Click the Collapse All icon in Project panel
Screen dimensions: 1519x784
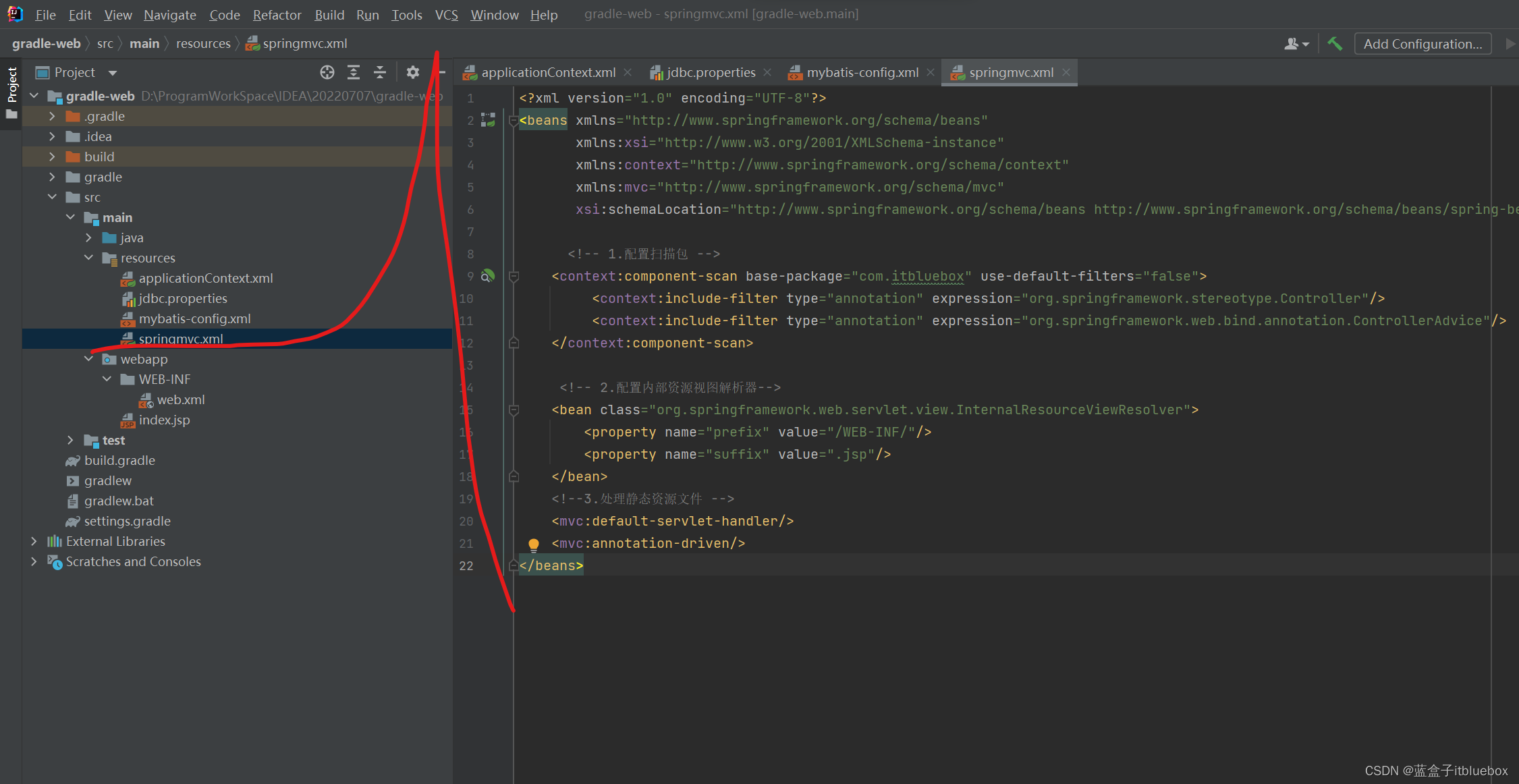(x=378, y=71)
